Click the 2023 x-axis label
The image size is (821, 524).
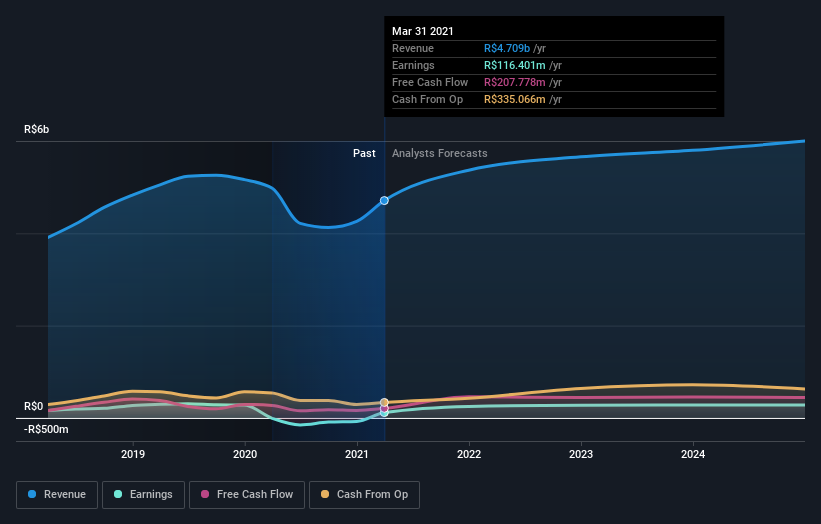click(581, 454)
